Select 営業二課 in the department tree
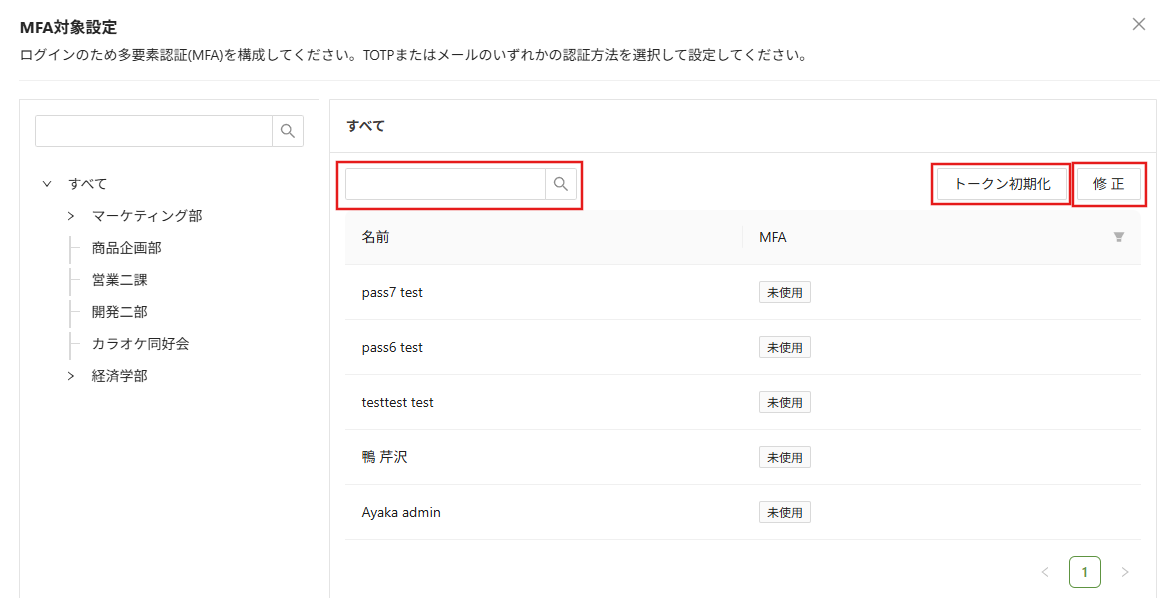The width and height of the screenshot is (1160, 598). click(x=119, y=280)
